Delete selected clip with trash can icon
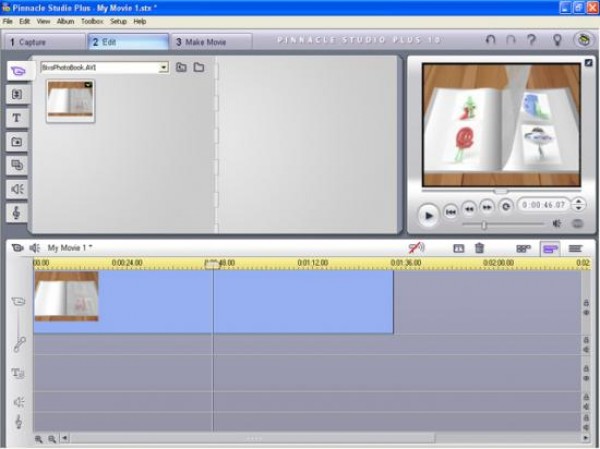Viewport: 600px width, 449px height. tap(480, 248)
